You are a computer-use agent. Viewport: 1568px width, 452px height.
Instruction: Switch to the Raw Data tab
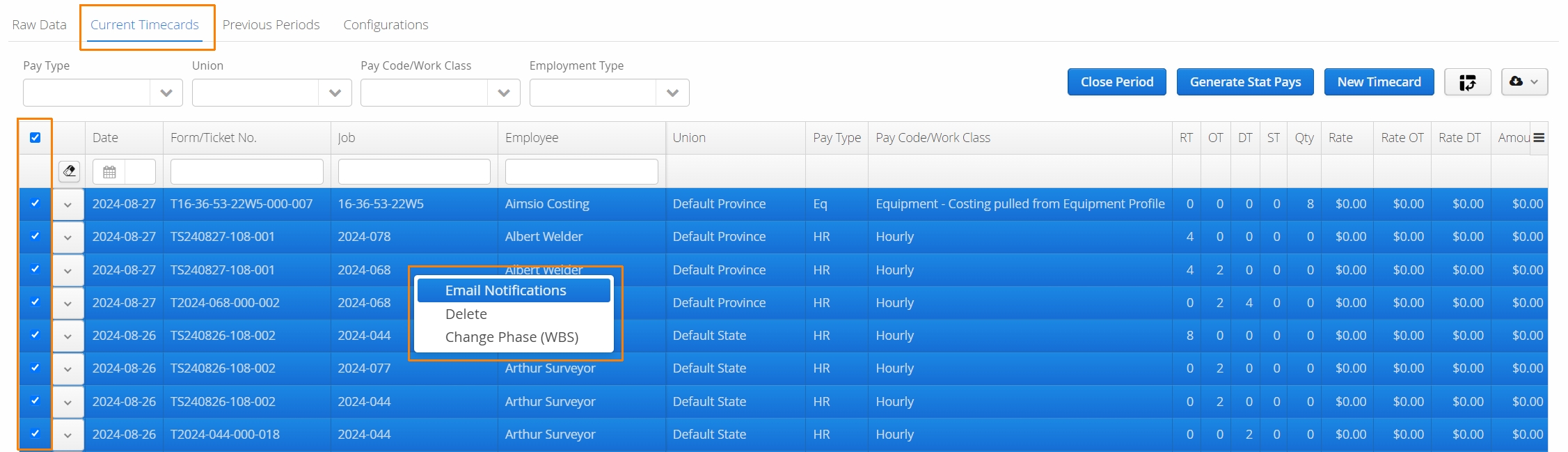point(39,25)
